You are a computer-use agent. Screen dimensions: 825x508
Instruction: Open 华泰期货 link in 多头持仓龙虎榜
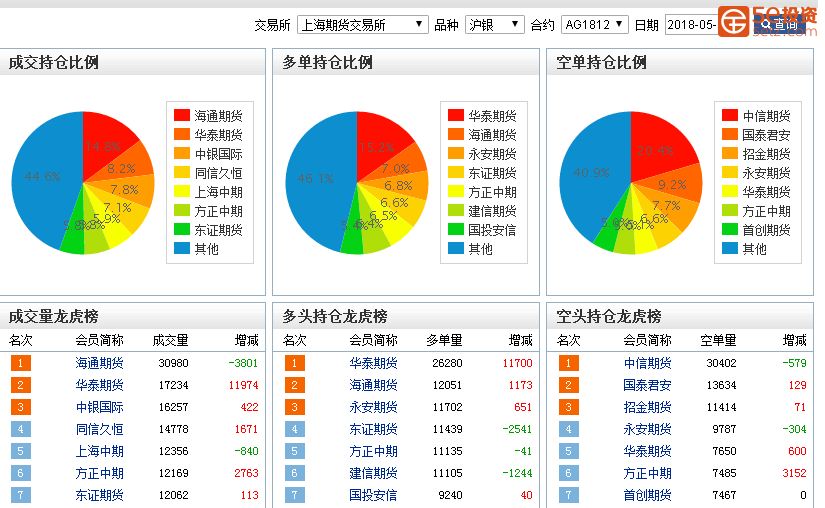click(x=374, y=363)
